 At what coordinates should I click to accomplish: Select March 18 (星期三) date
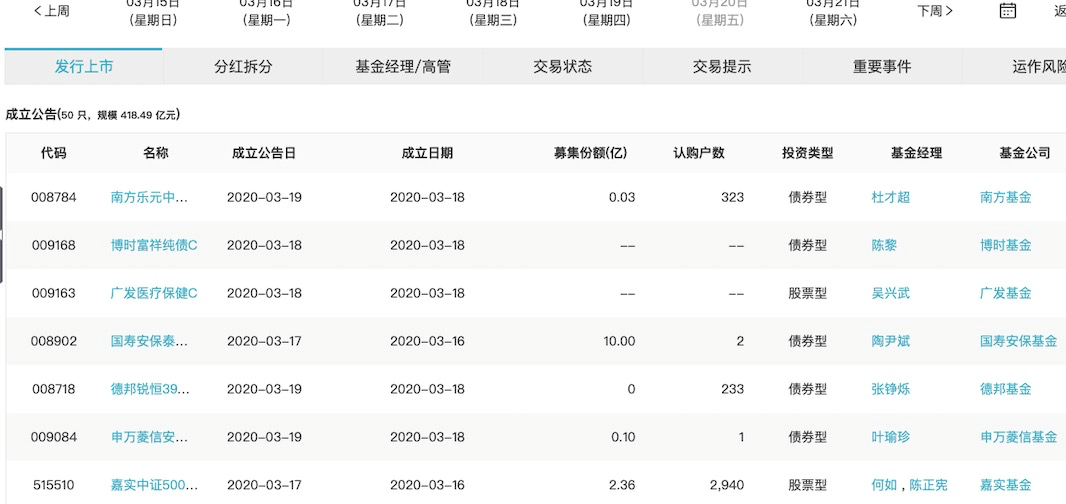click(x=493, y=12)
